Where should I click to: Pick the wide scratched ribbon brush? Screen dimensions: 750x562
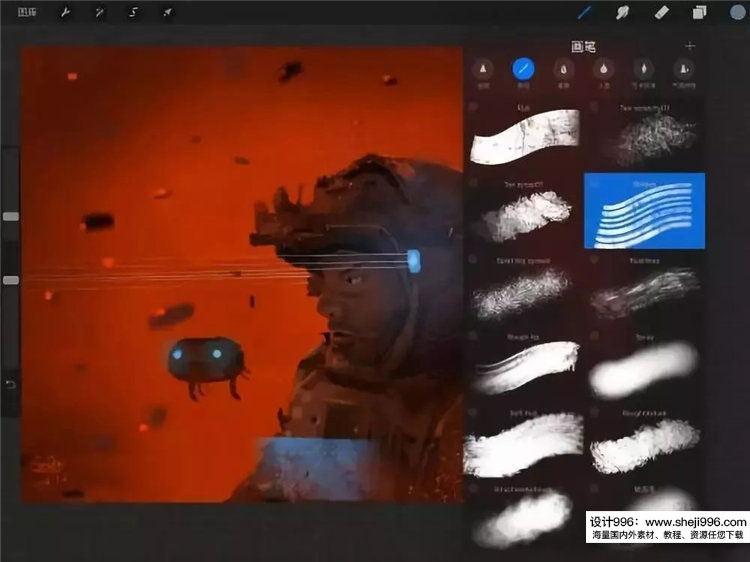click(524, 135)
